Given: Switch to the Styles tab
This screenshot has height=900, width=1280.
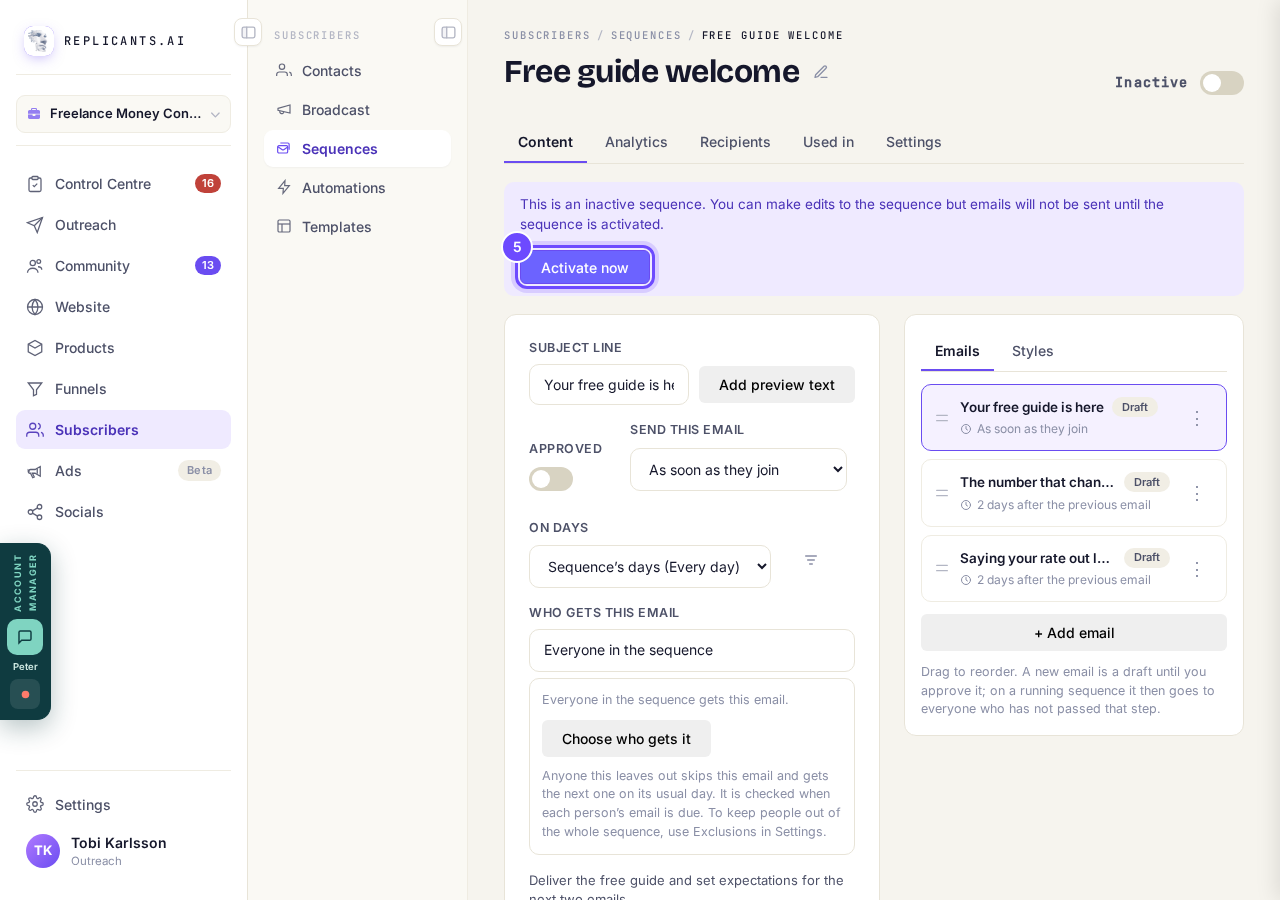Looking at the screenshot, I should coord(1033,351).
